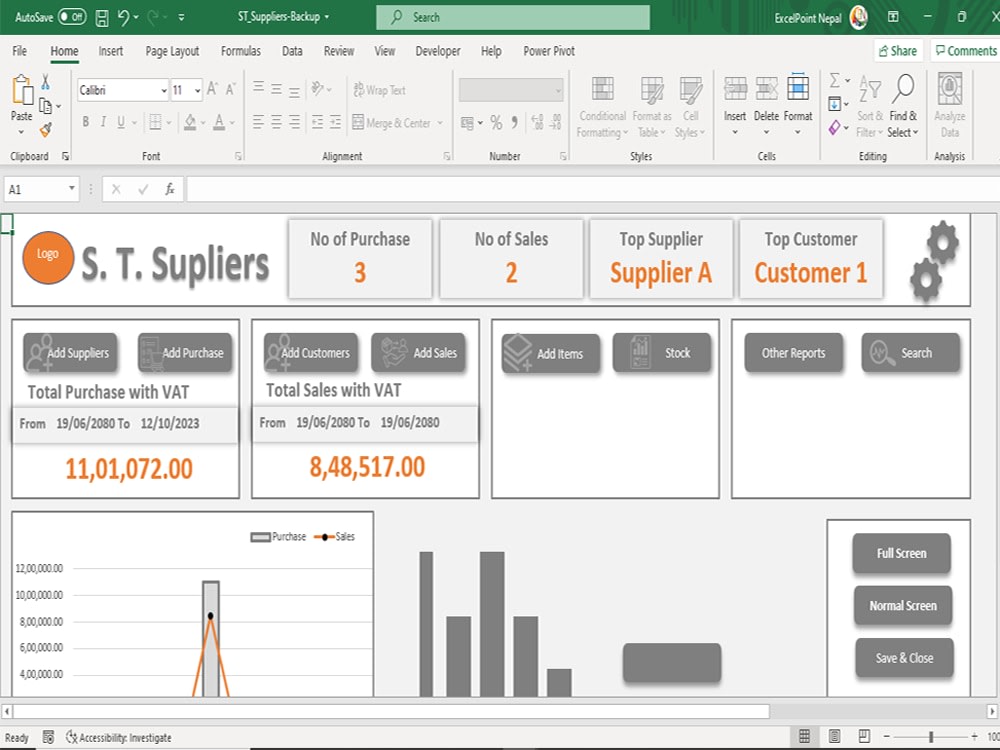
Task: Click the Find & Select magnifier icon
Action: click(904, 89)
